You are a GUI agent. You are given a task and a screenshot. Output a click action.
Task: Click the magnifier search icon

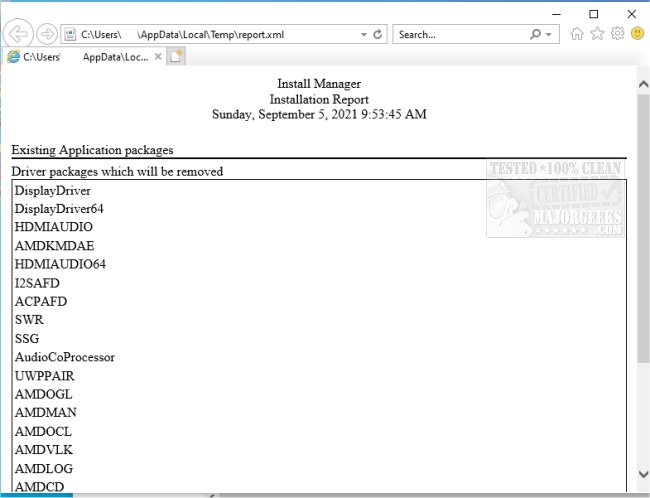click(535, 34)
